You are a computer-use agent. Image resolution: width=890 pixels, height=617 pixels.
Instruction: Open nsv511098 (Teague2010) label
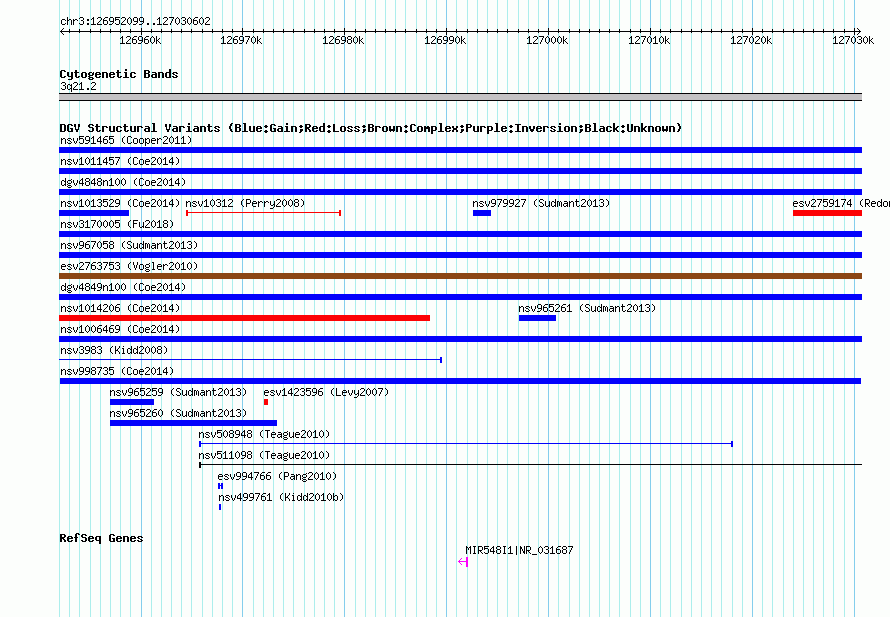tap(264, 455)
